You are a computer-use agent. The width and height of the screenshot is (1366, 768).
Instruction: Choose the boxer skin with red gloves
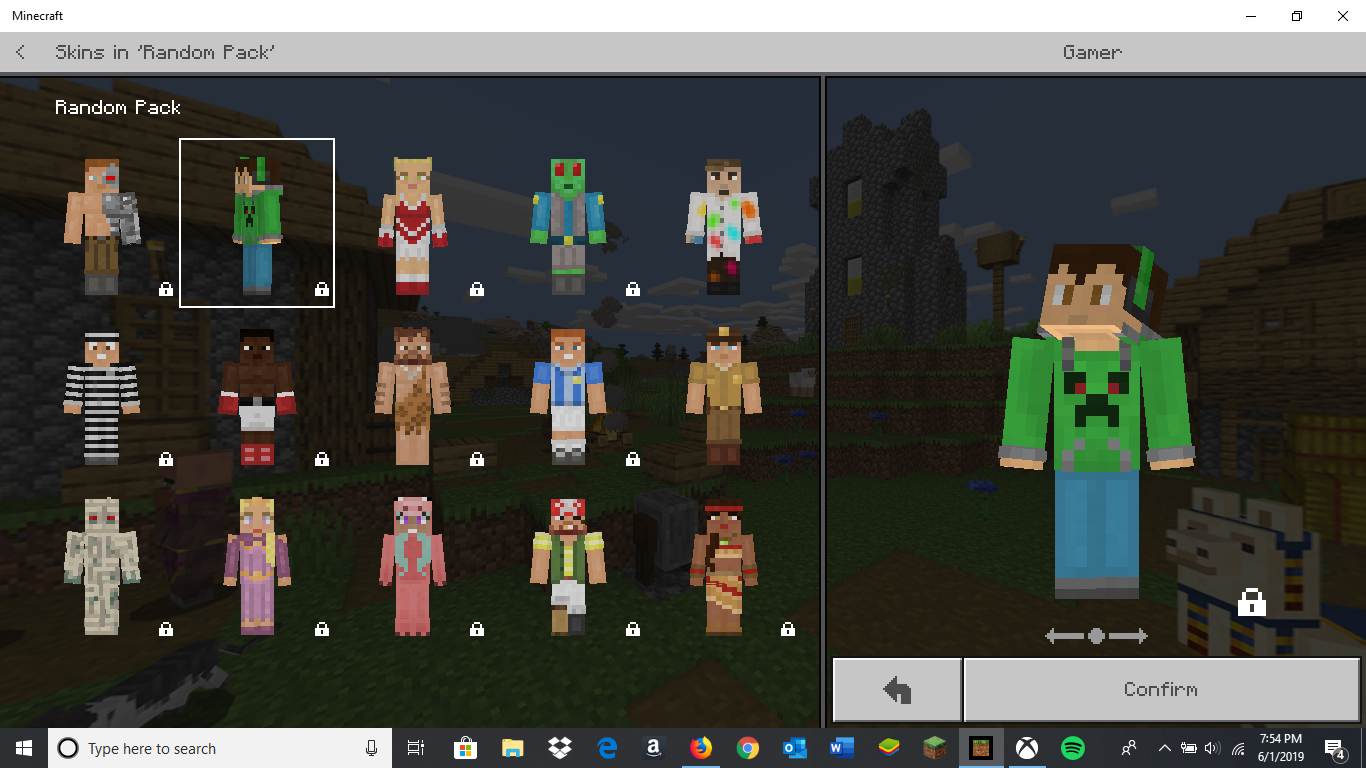click(257, 398)
